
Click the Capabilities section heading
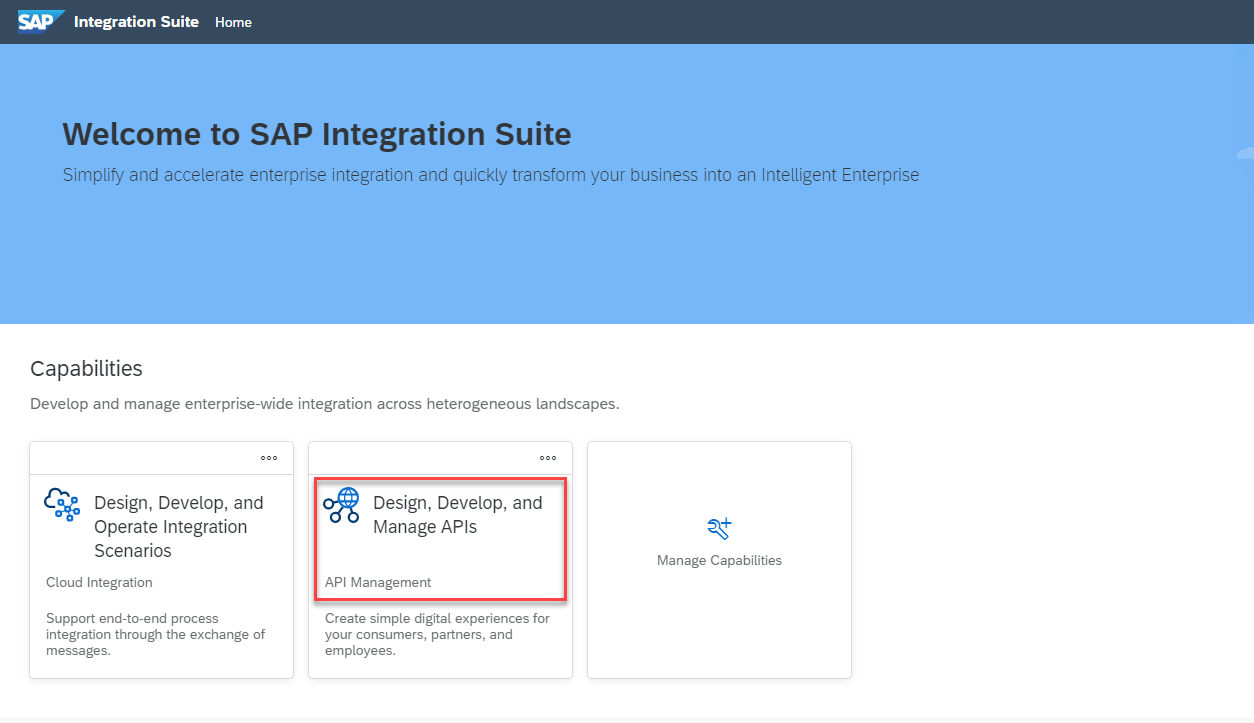click(x=86, y=369)
